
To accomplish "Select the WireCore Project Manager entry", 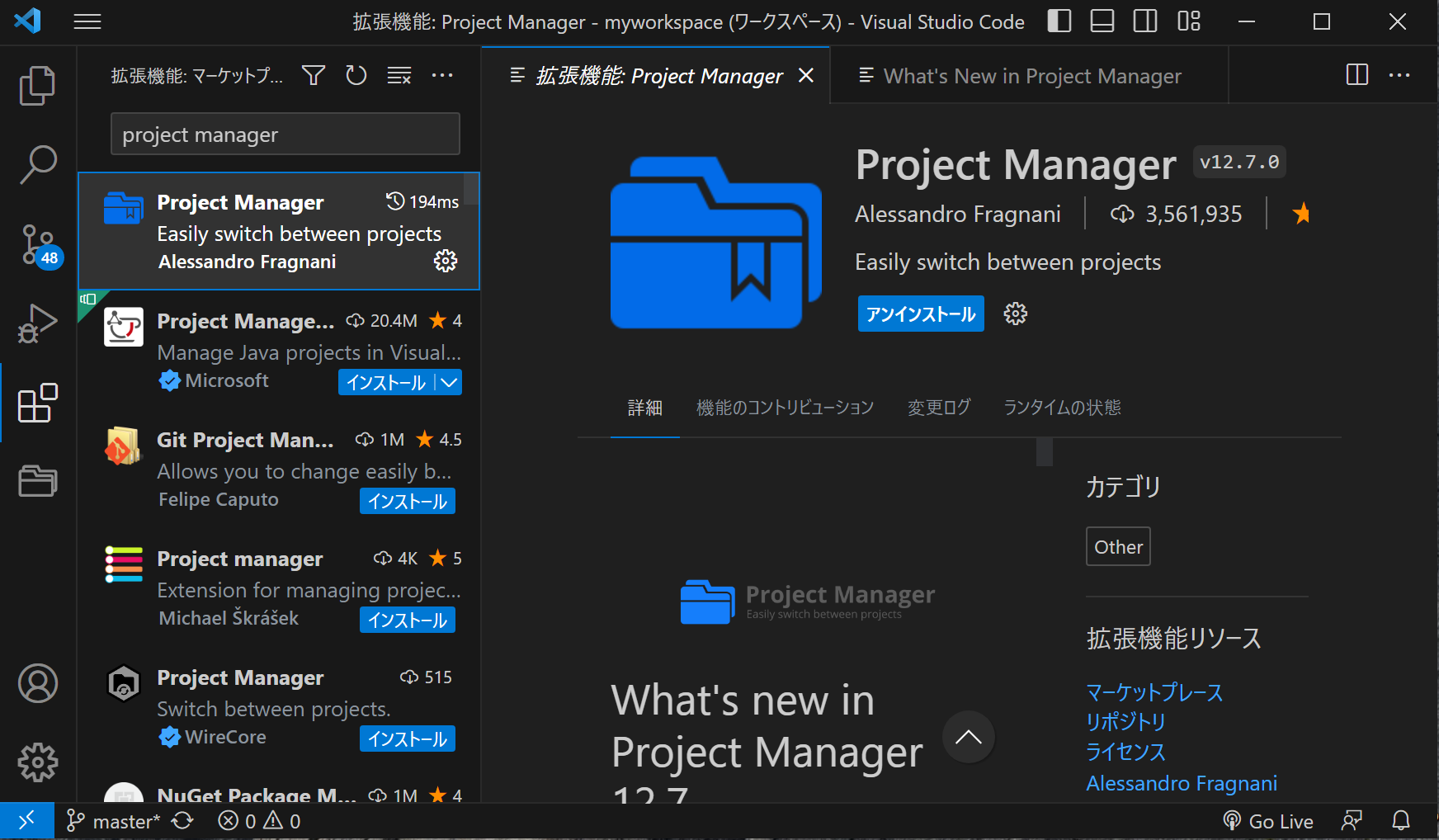I will [x=279, y=706].
